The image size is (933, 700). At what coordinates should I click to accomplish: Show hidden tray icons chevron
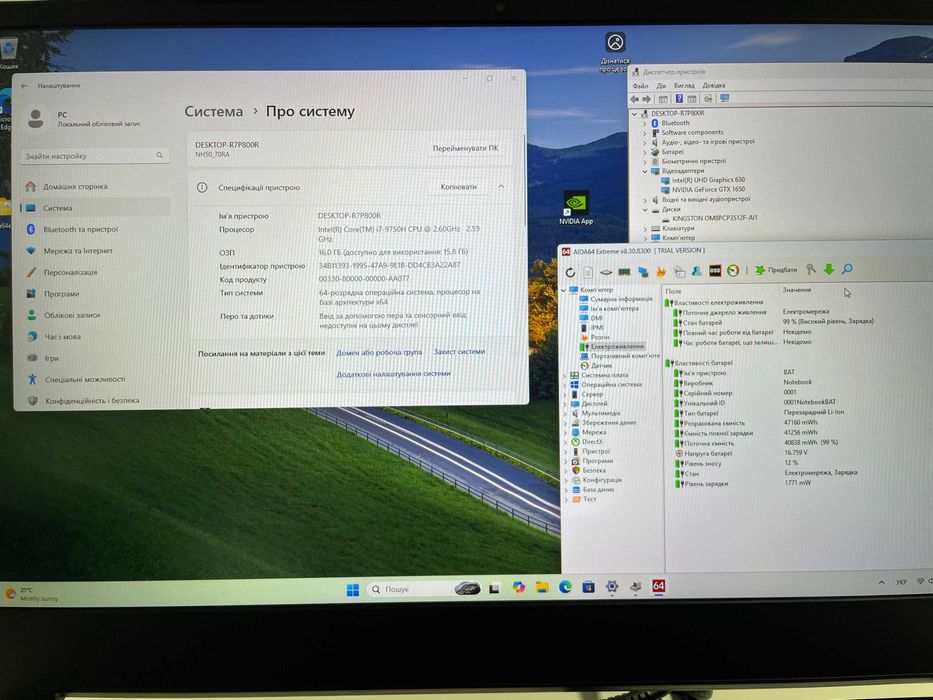pos(881,582)
